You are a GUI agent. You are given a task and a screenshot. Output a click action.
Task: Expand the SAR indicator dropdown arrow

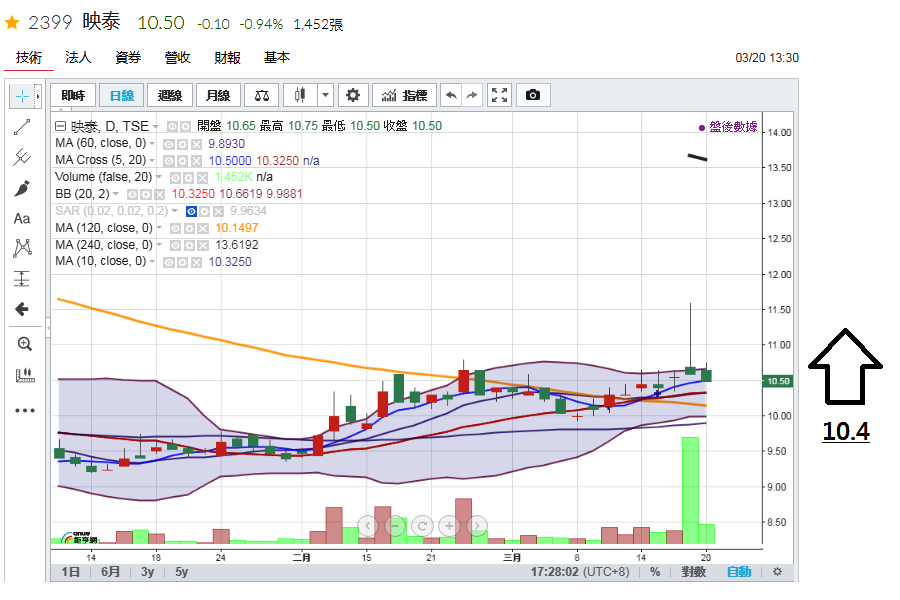tap(174, 211)
